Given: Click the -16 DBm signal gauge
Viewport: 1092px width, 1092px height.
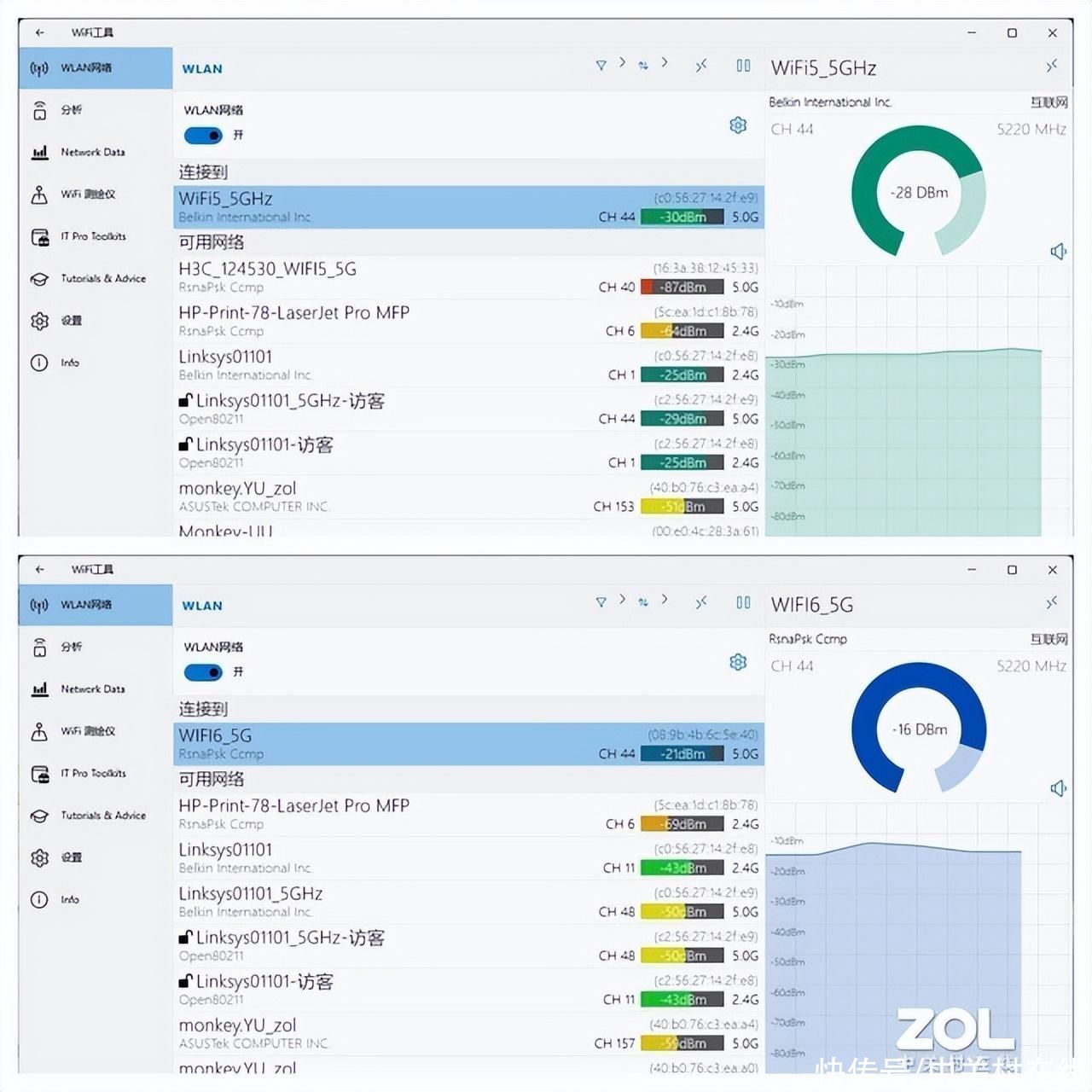Looking at the screenshot, I should coord(919,729).
